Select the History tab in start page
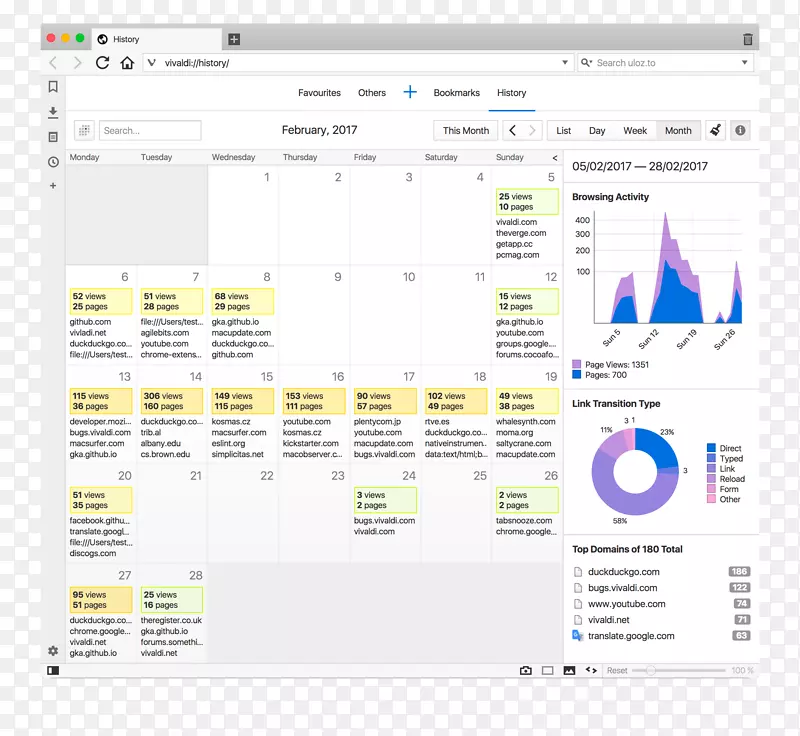Screen dimensions: 800x736 (x=512, y=93)
